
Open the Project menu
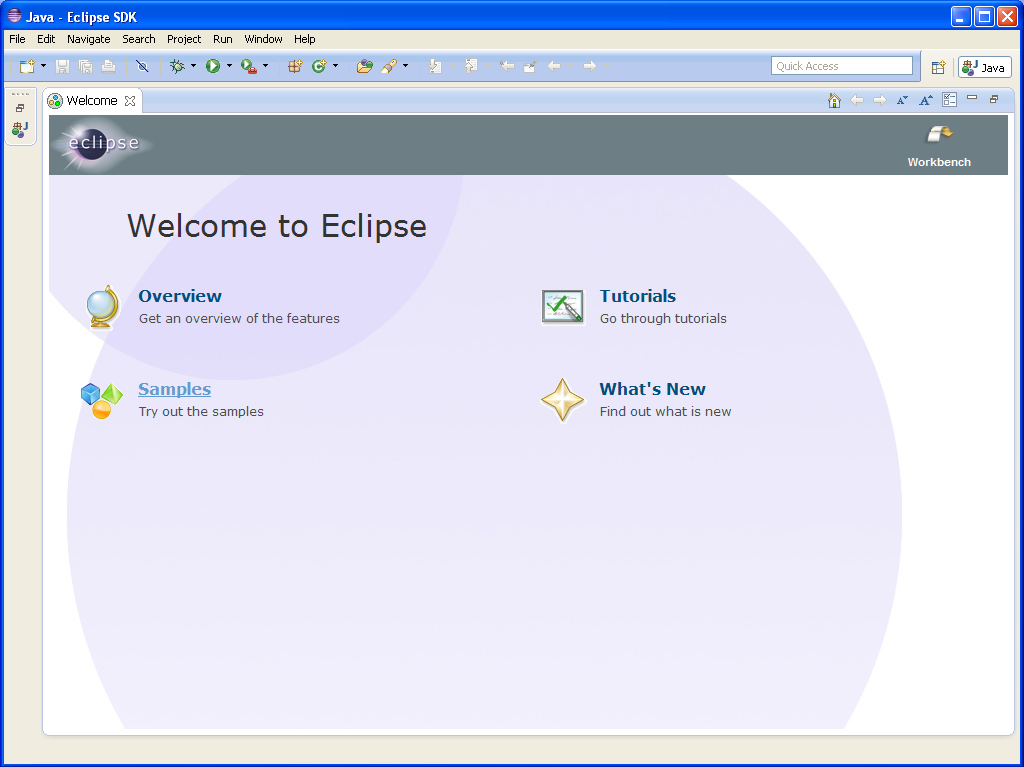click(x=184, y=39)
